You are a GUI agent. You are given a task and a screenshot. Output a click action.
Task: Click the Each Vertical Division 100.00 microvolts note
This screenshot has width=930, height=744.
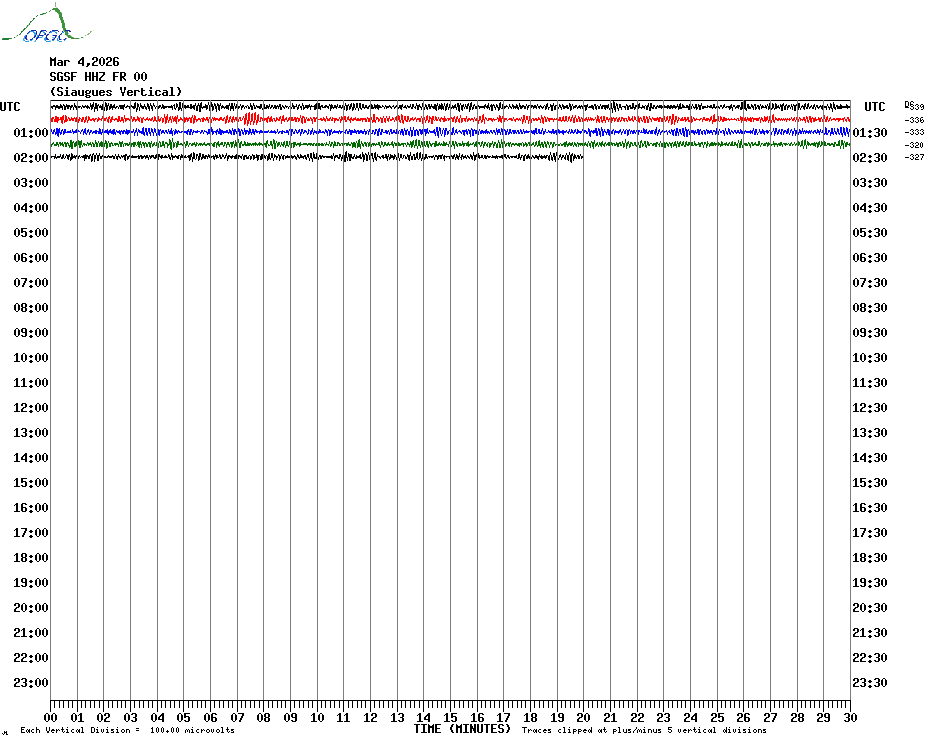pyautogui.click(x=127, y=730)
